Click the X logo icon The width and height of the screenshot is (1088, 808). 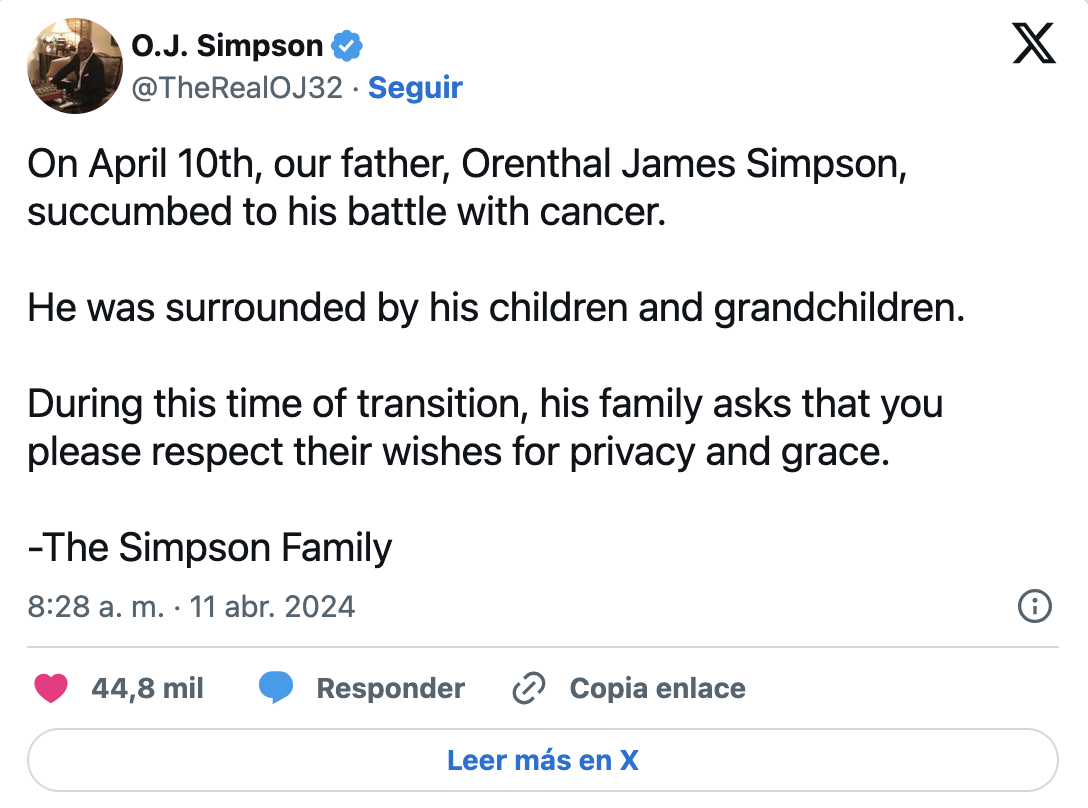pos(1033,43)
